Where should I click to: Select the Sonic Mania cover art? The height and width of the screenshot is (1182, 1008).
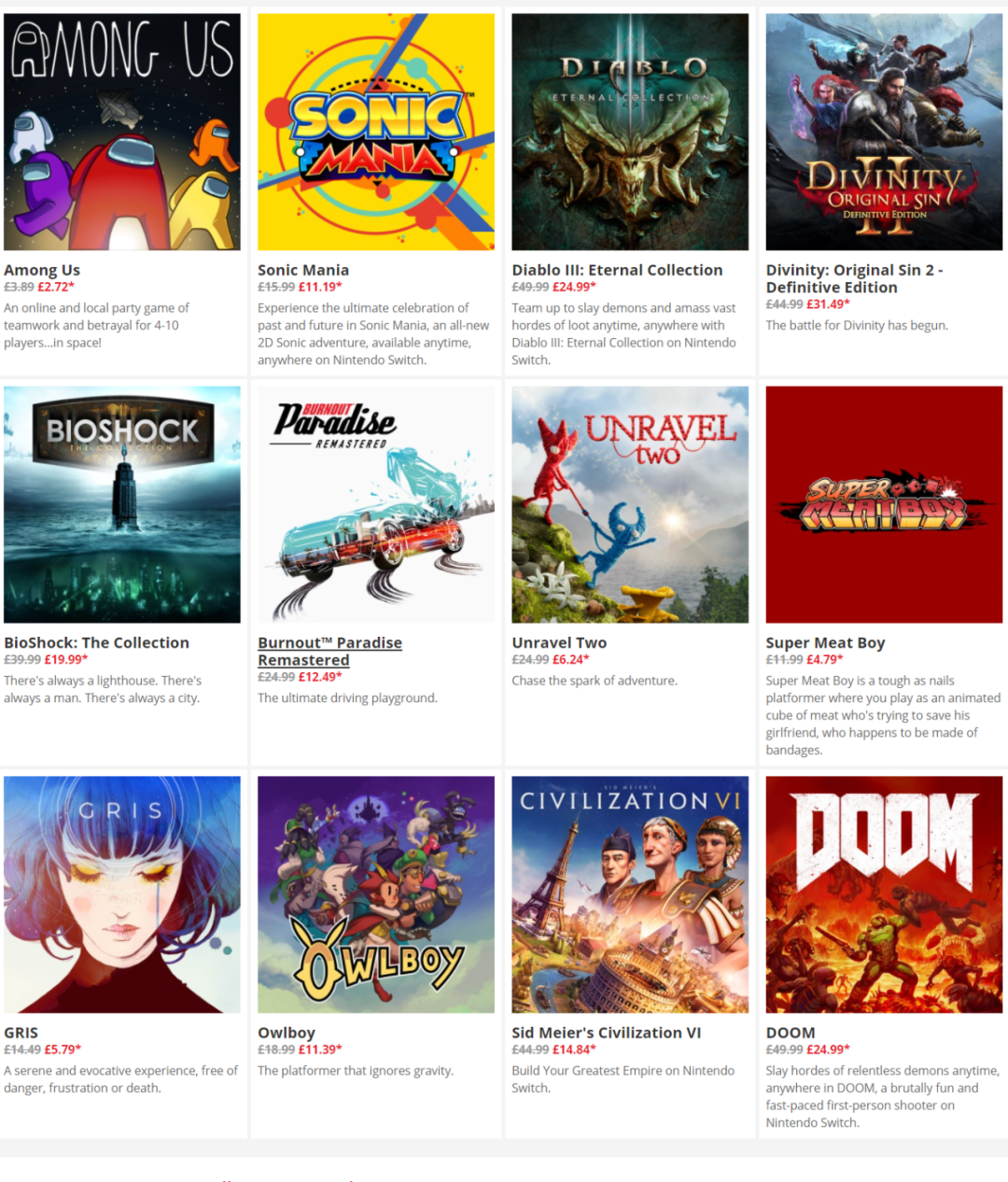click(x=376, y=132)
